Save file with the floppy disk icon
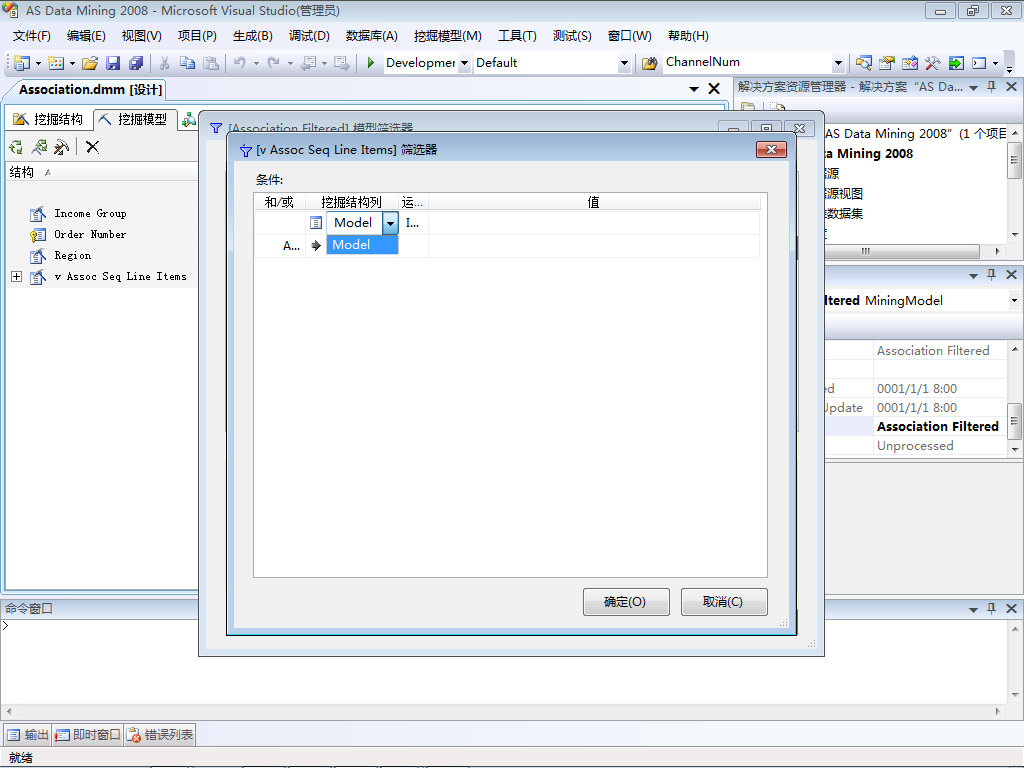This screenshot has width=1024, height=768. point(113,63)
